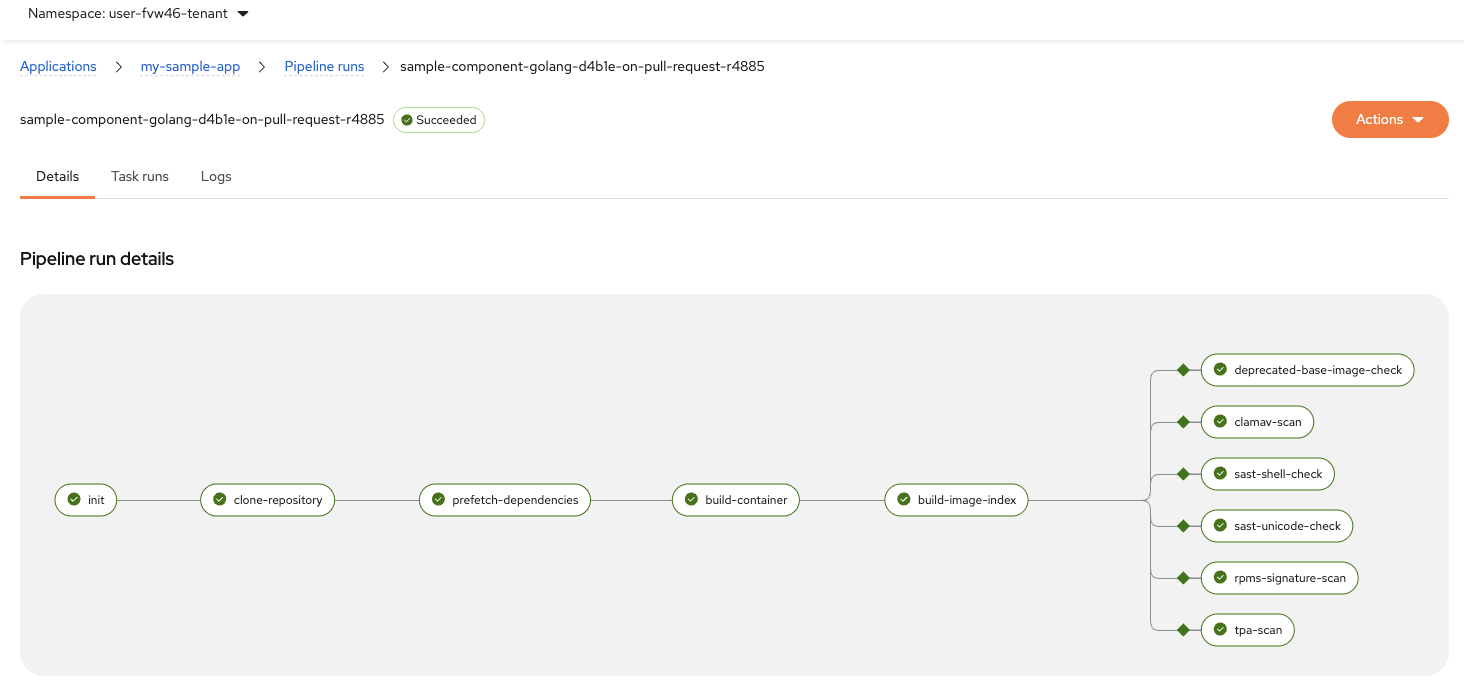
Task: Click check icon on deprecated-base-image-check
Action: [x=1220, y=370]
